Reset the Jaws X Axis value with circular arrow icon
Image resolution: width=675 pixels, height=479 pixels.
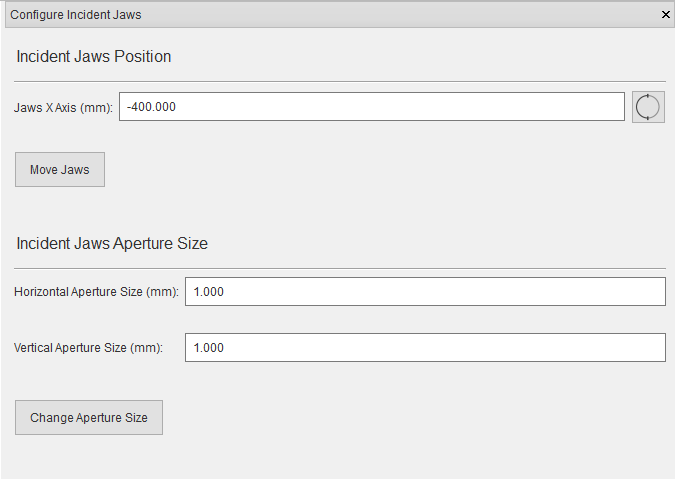tap(648, 107)
